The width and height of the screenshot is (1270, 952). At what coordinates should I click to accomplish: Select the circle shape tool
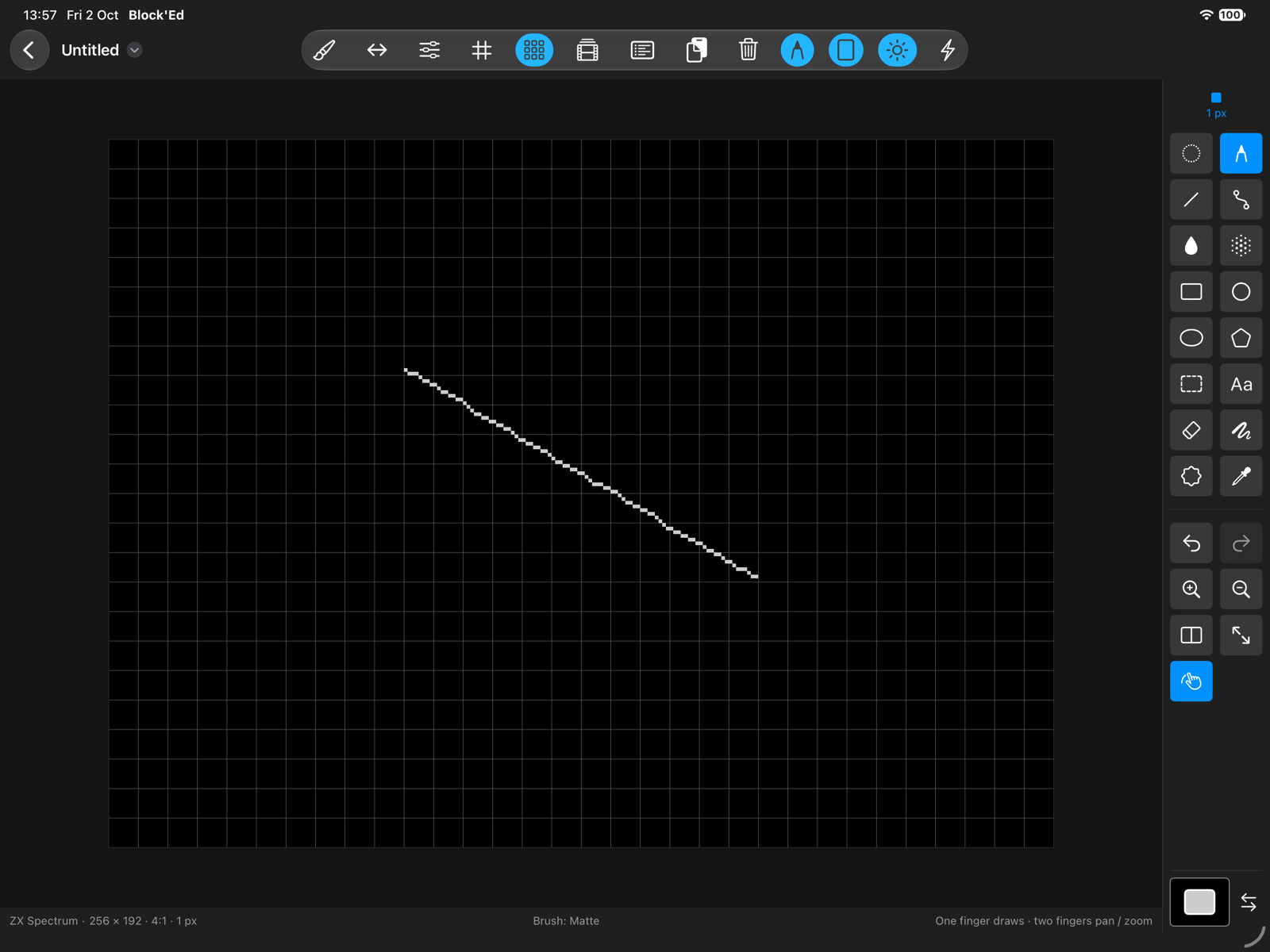click(1241, 292)
